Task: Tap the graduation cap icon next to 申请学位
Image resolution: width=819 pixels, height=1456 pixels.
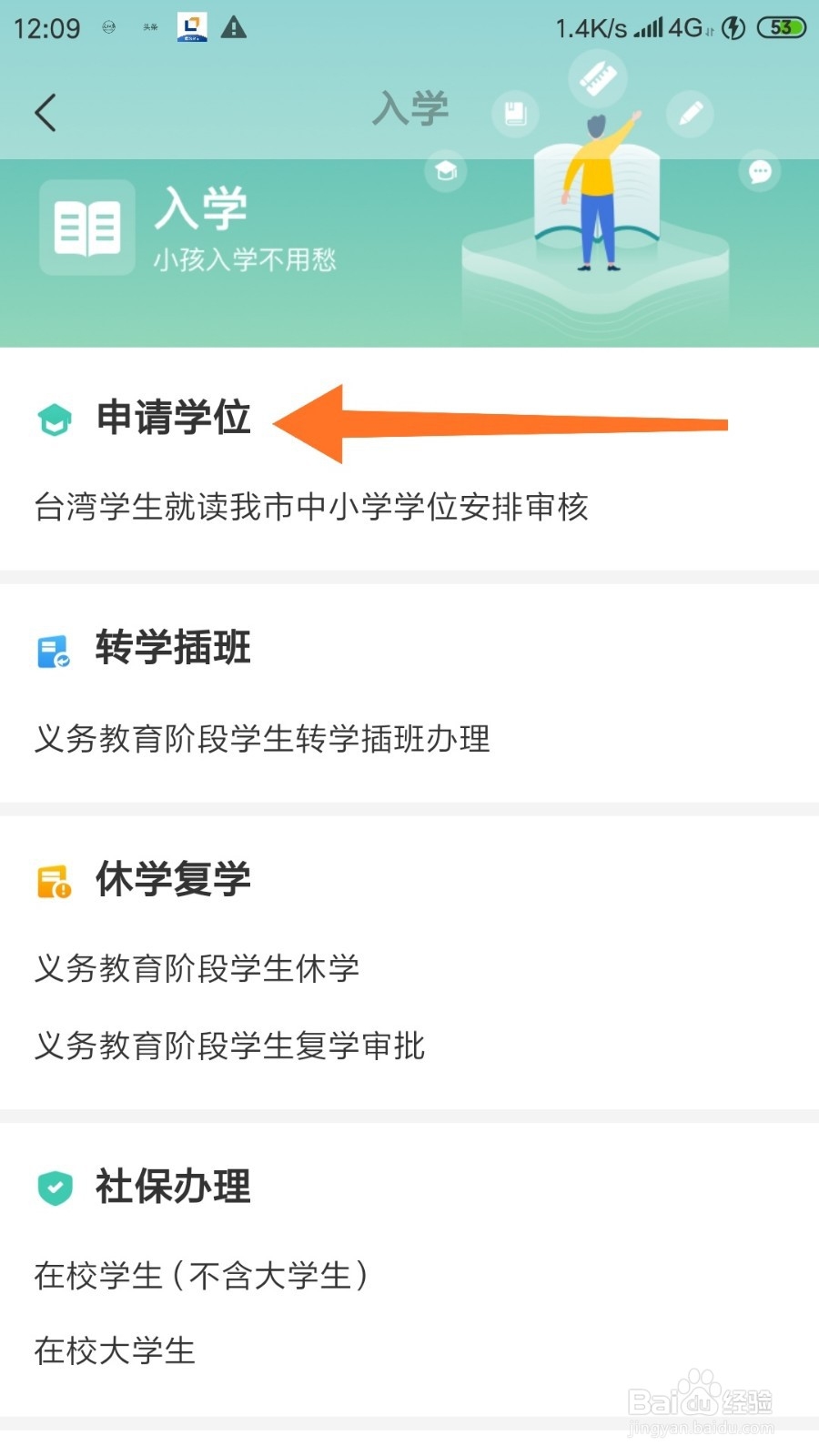Action: pos(55,420)
